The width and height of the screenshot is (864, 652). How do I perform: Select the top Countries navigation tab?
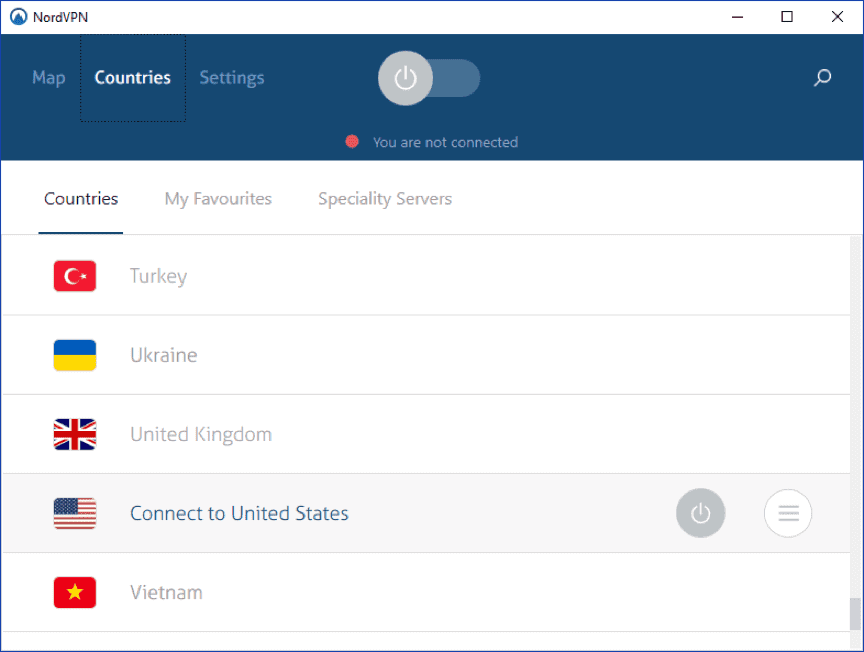[133, 78]
